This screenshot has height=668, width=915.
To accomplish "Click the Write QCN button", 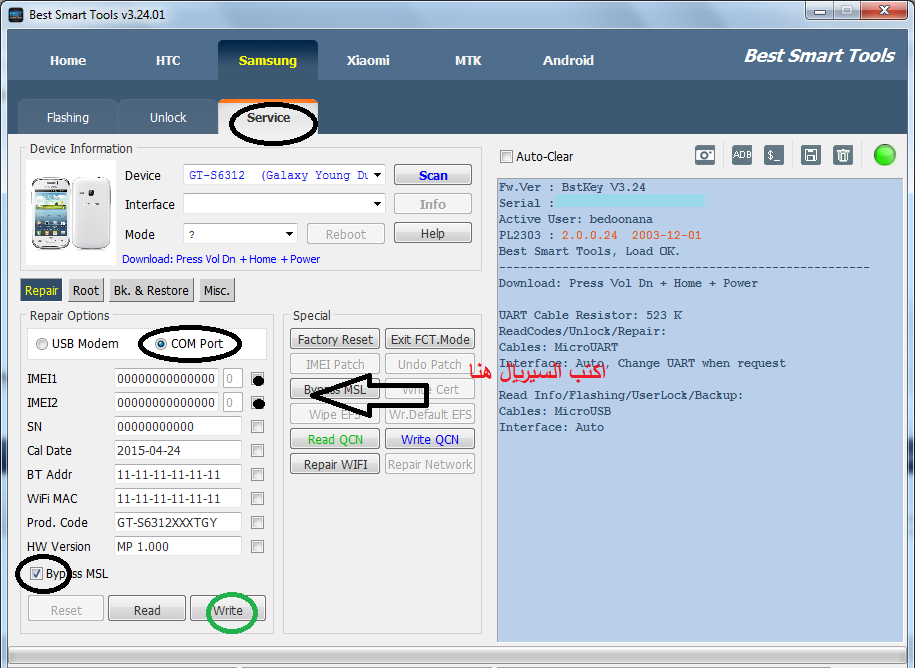I will tap(430, 439).
